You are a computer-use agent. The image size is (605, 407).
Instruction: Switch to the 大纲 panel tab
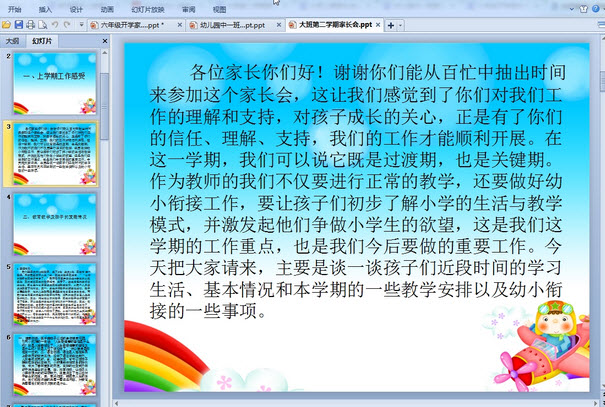[x=13, y=41]
